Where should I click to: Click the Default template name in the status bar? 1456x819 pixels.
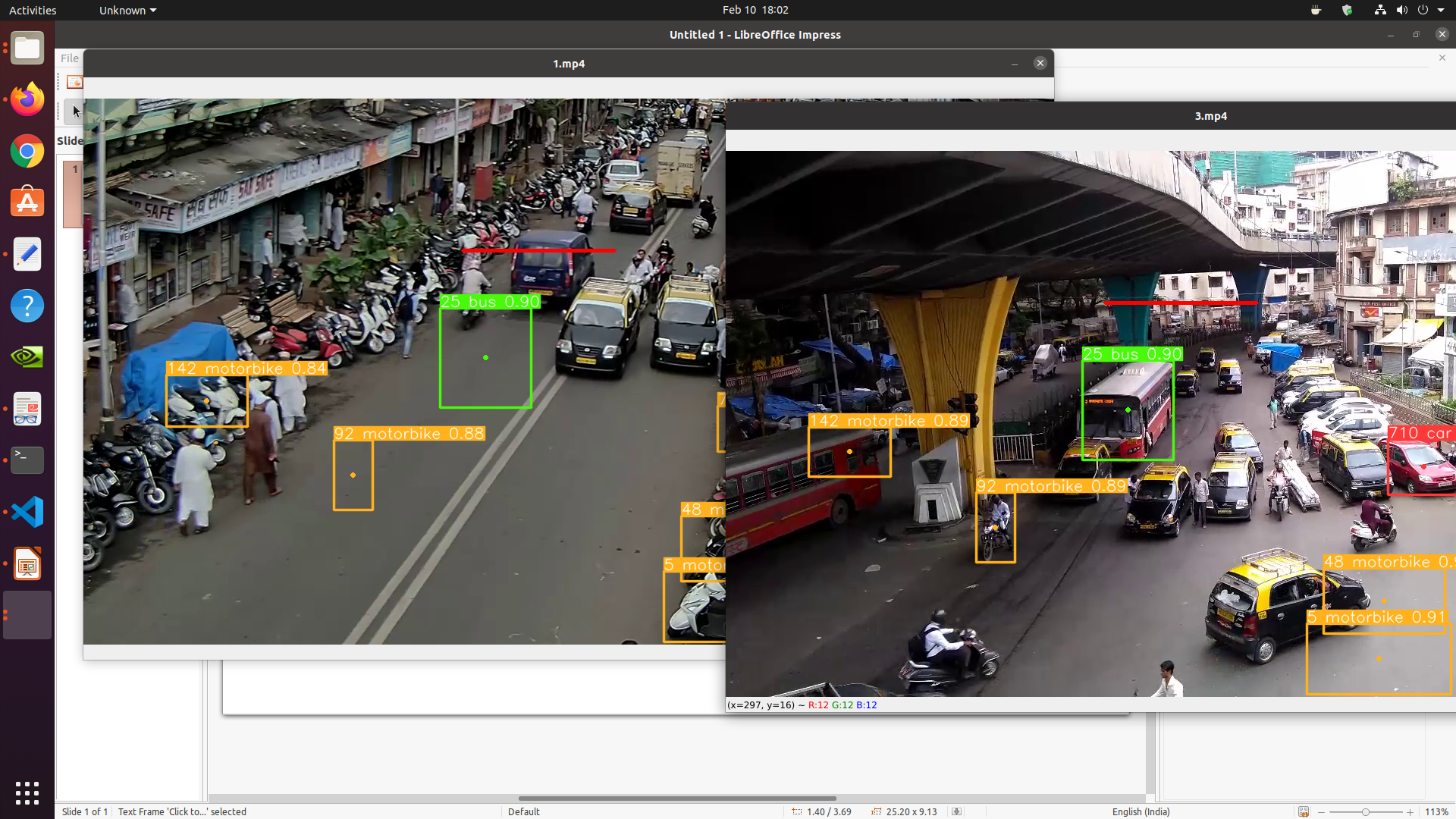(523, 811)
